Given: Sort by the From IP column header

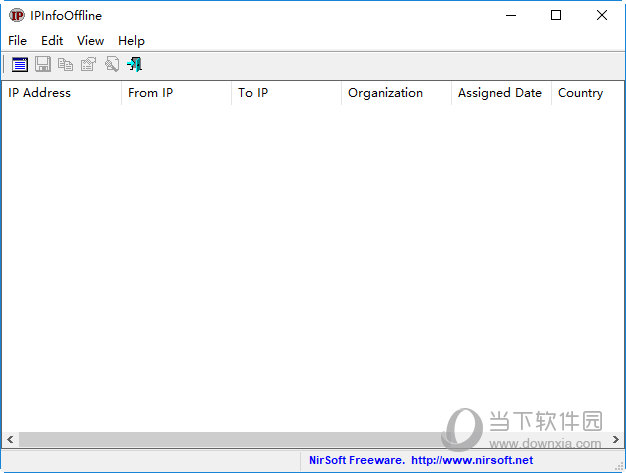Looking at the screenshot, I should 176,93.
